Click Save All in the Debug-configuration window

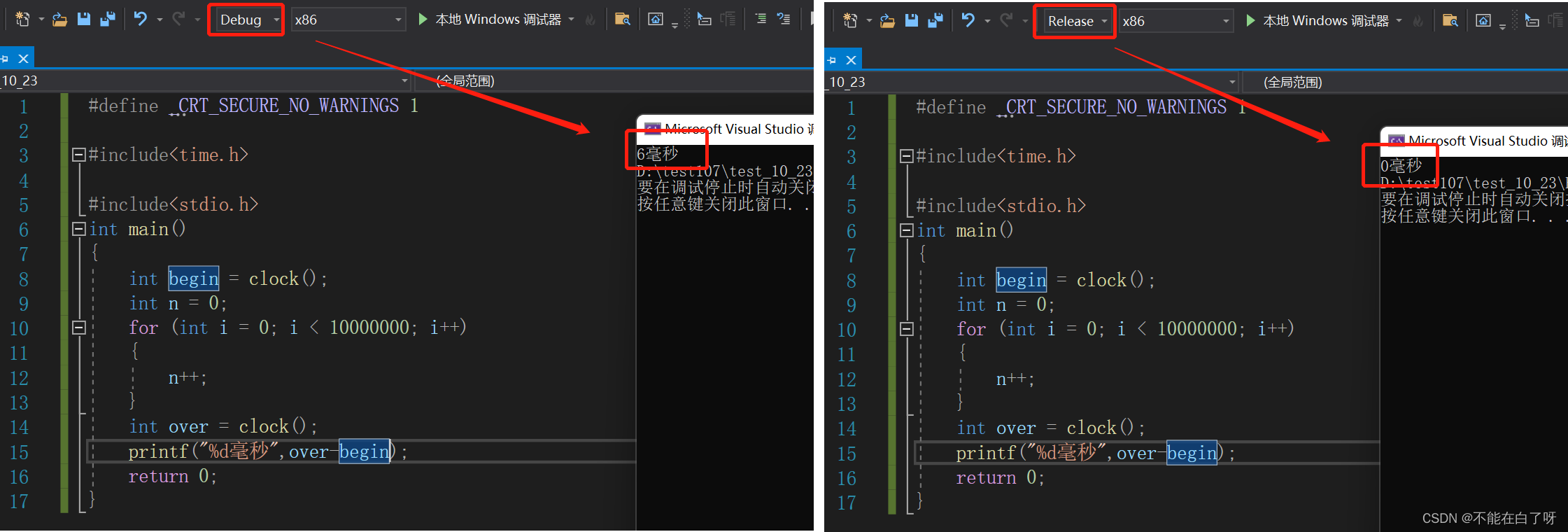(107, 20)
